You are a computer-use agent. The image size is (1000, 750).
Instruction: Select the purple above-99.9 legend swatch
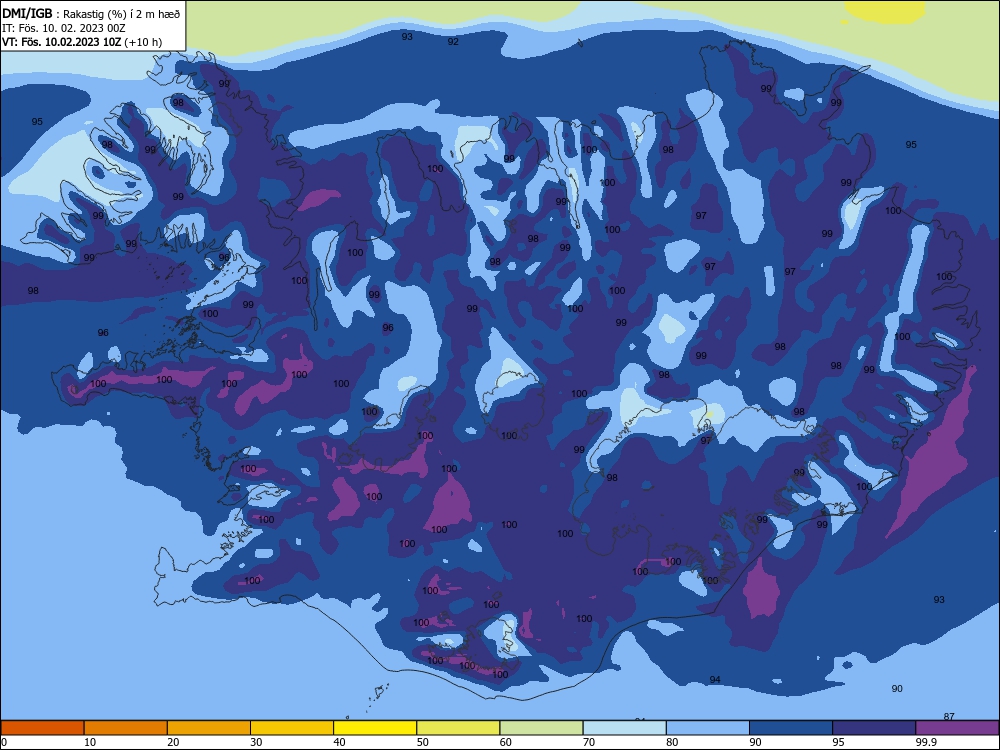(958, 728)
